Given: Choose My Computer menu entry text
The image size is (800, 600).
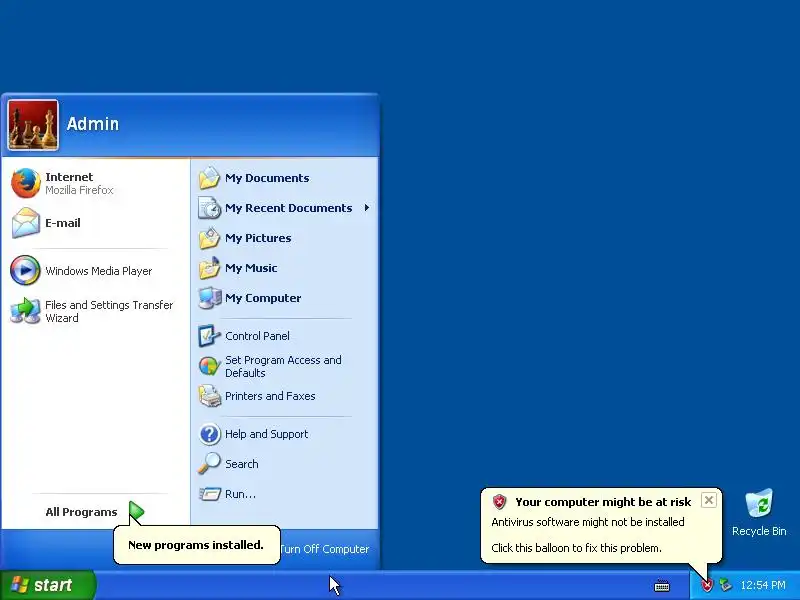Looking at the screenshot, I should (x=263, y=298).
